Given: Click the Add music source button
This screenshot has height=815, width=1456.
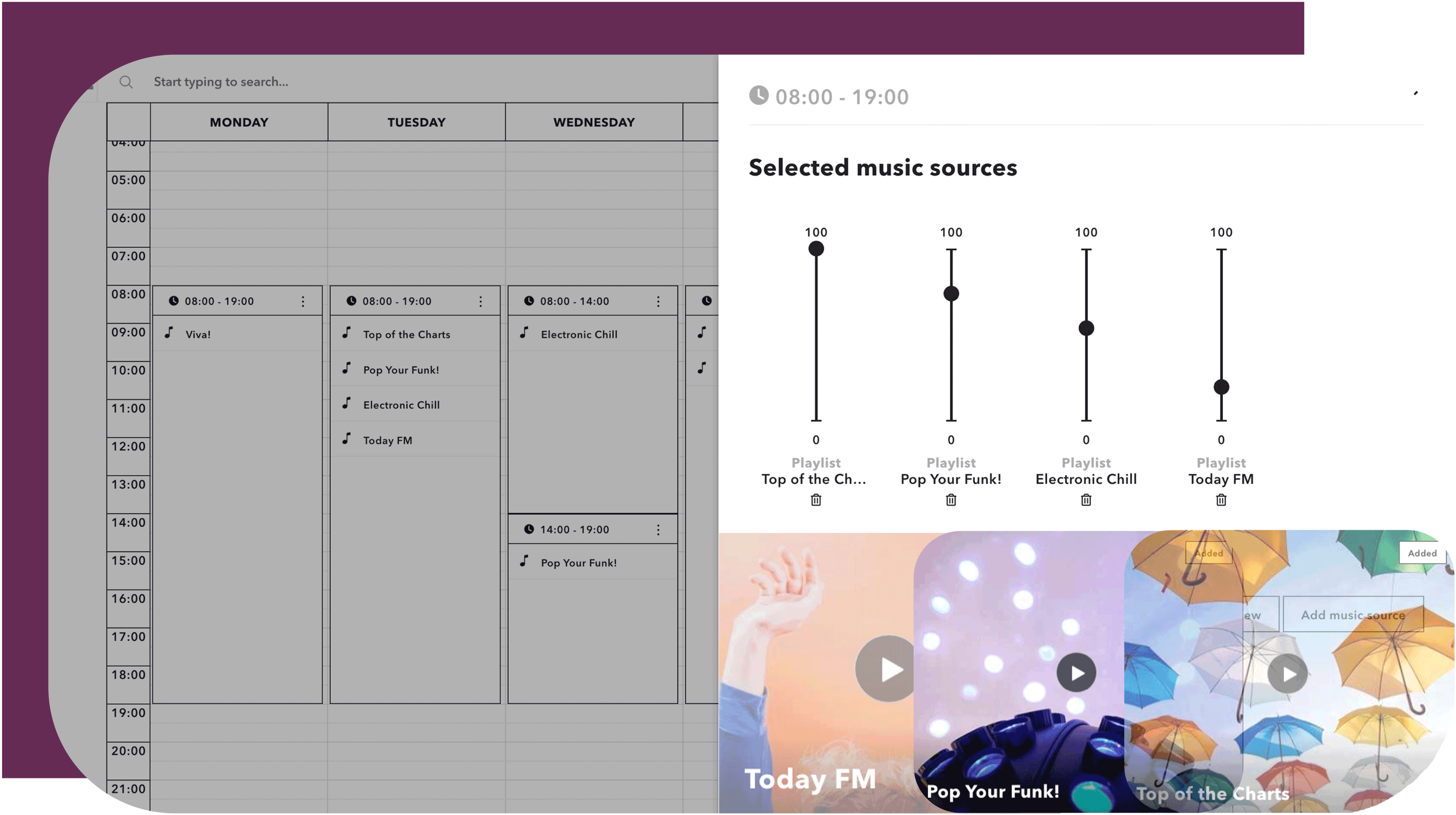Looking at the screenshot, I should coord(1353,614).
